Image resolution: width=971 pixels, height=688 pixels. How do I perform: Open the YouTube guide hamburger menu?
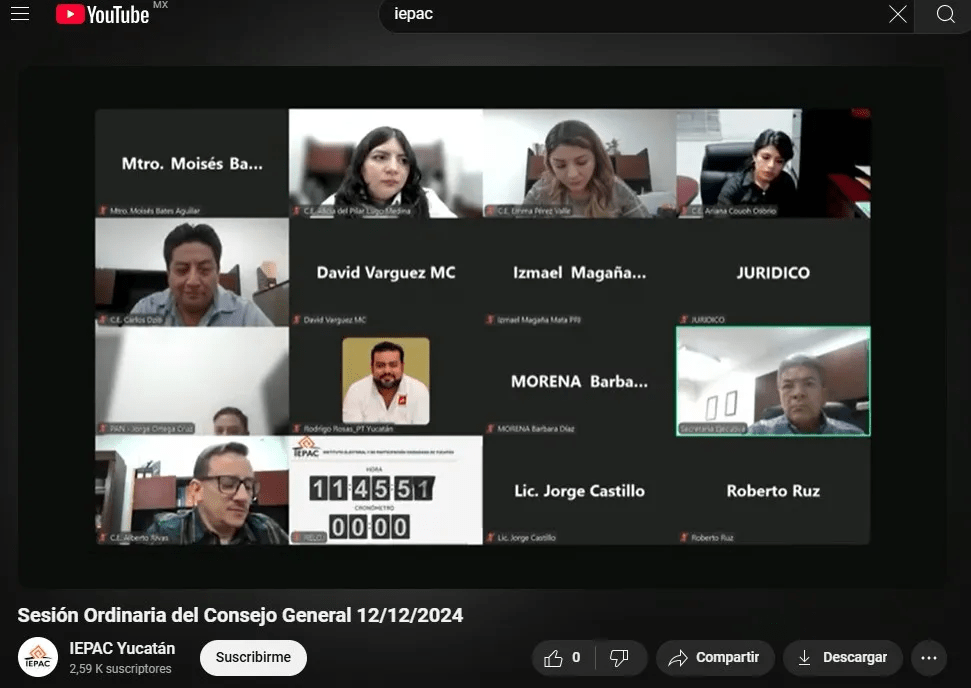click(20, 14)
